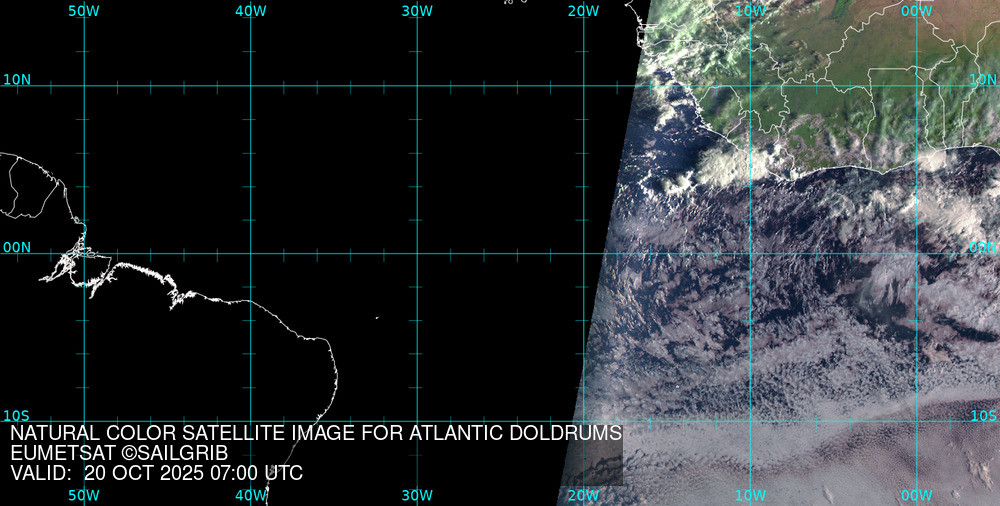Viewport: 1000px width, 506px height.
Task: Click the small isolated island east of Brazil
Action: [377, 319]
